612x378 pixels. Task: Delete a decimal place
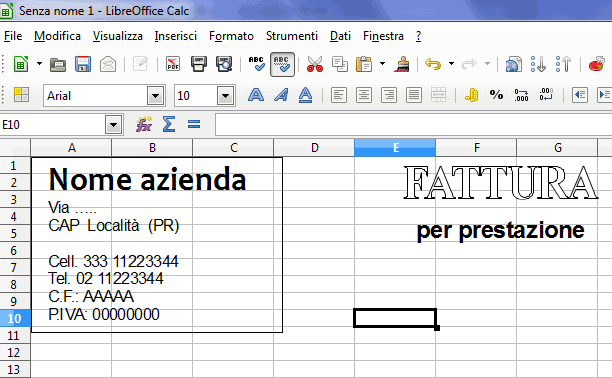point(546,95)
